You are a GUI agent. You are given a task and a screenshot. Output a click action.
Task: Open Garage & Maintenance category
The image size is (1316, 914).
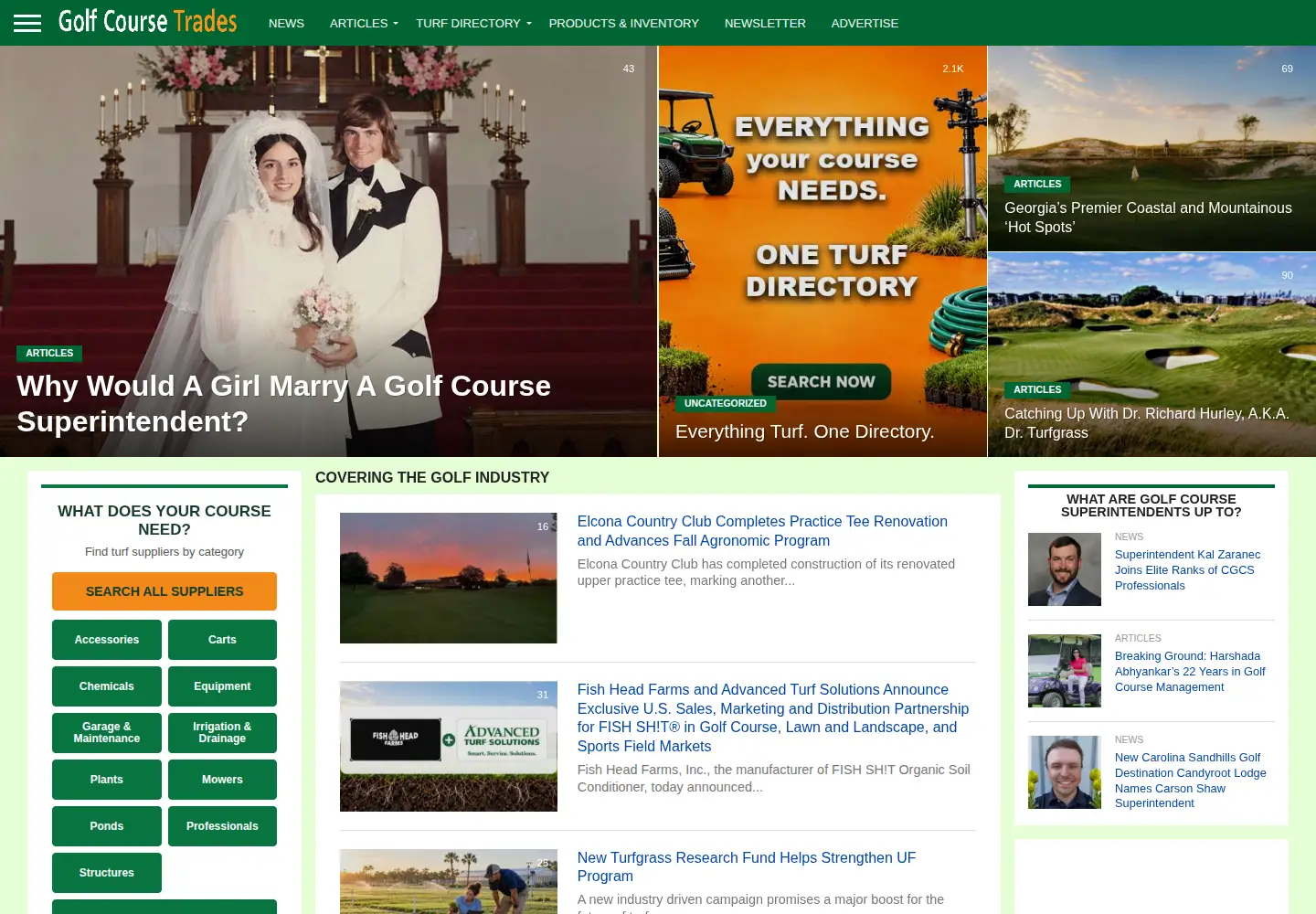[x=107, y=733]
